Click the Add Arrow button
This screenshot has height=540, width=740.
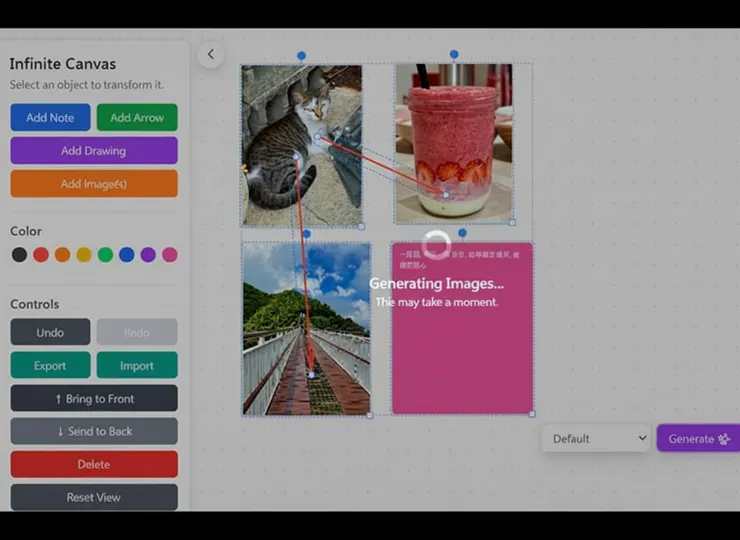[137, 118]
